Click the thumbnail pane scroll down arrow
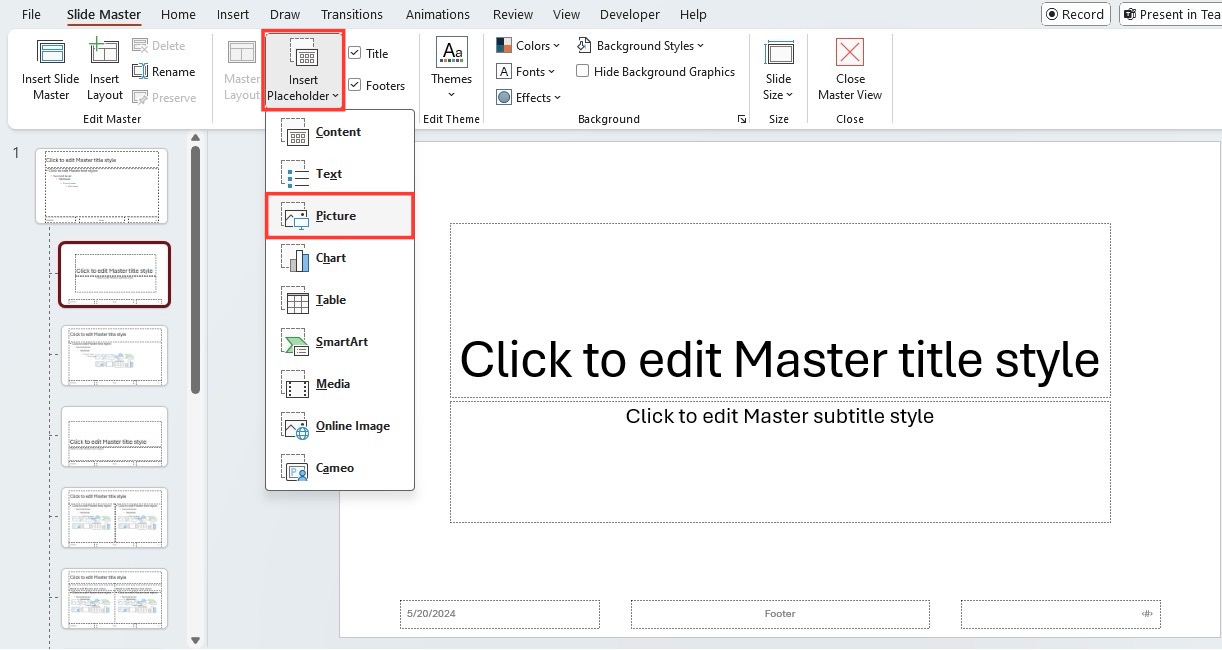Image resolution: width=1222 pixels, height=650 pixels. [x=196, y=640]
